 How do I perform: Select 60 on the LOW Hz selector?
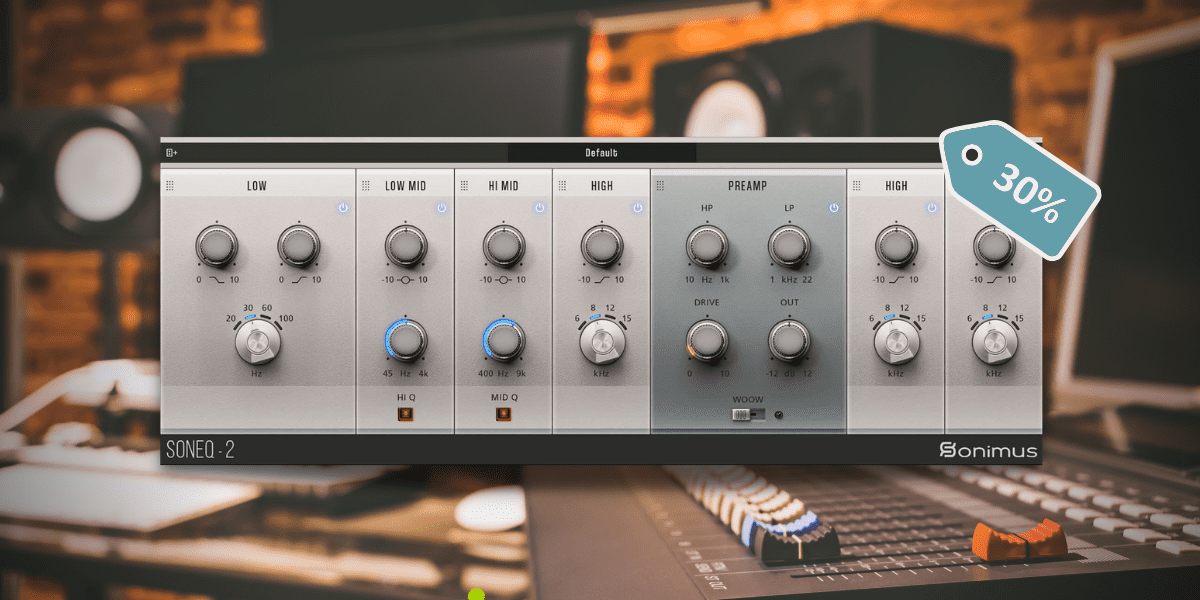coord(267,308)
